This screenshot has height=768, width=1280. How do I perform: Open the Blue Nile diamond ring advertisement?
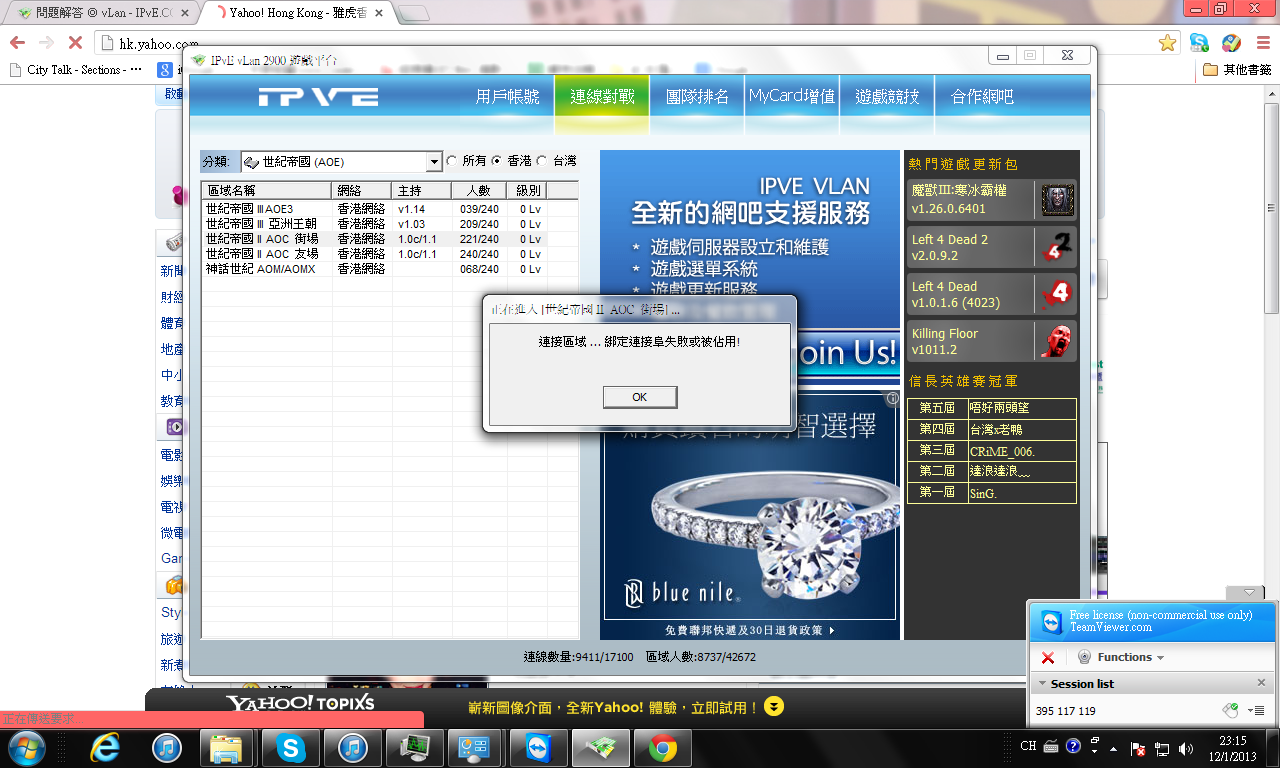pyautogui.click(x=750, y=515)
